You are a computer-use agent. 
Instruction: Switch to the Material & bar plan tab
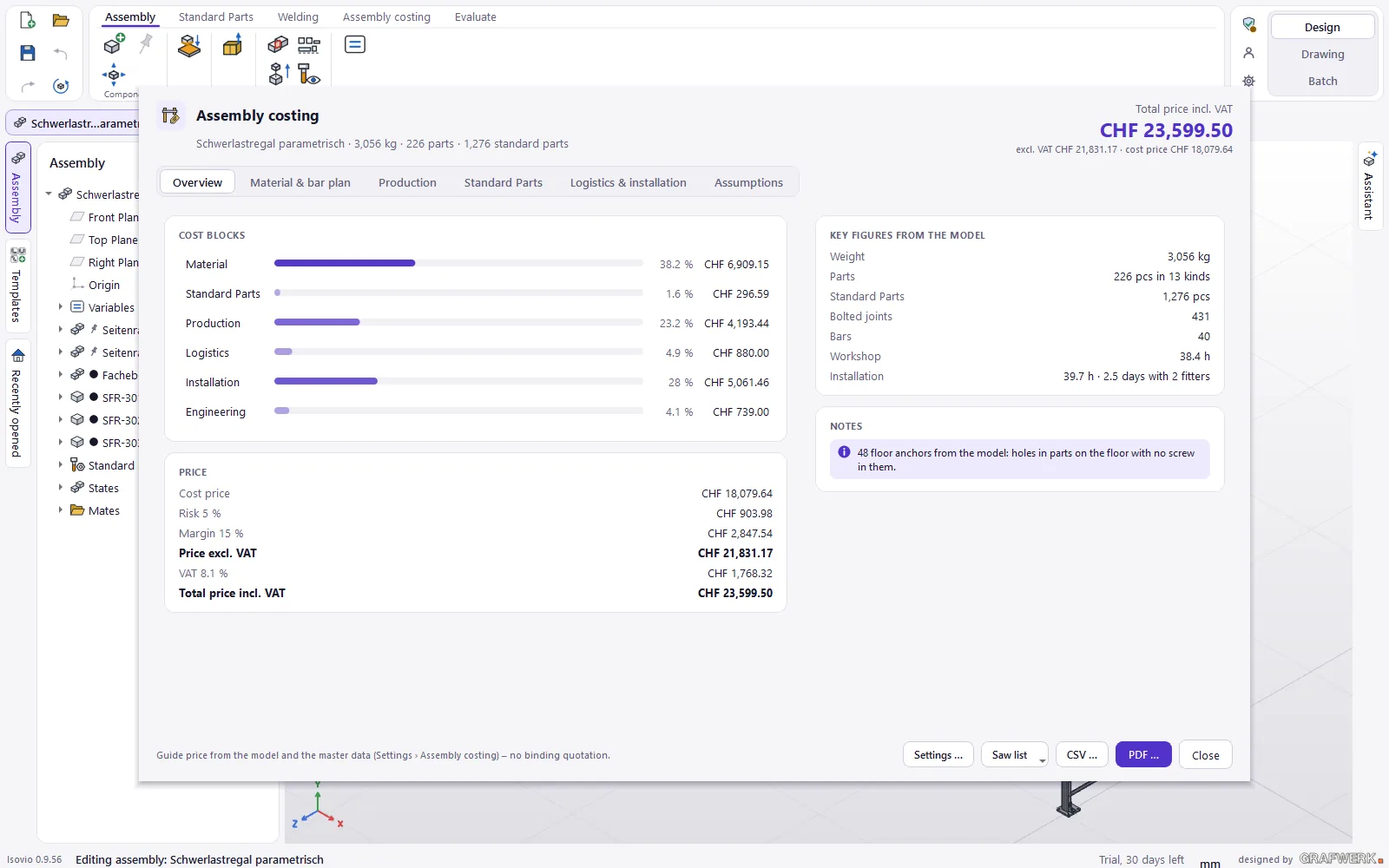(300, 182)
